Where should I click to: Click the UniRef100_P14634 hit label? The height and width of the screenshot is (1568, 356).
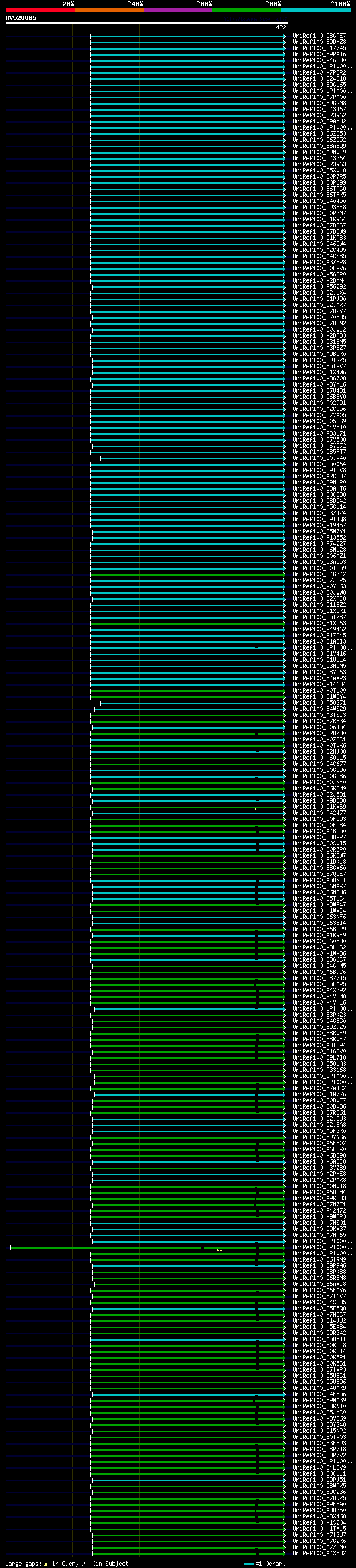[x=319, y=684]
